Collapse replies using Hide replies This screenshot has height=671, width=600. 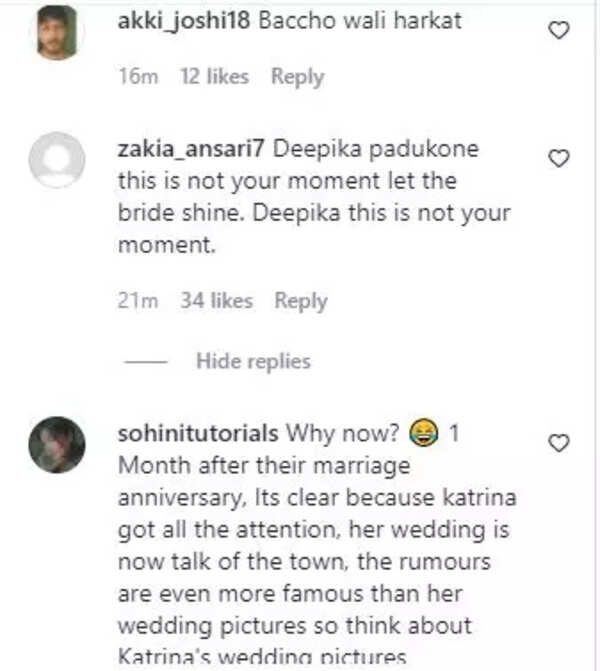coord(253,361)
